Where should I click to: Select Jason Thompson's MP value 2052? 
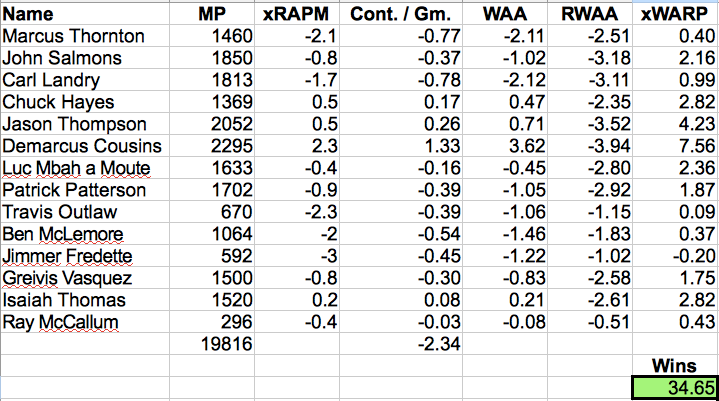(x=212, y=124)
